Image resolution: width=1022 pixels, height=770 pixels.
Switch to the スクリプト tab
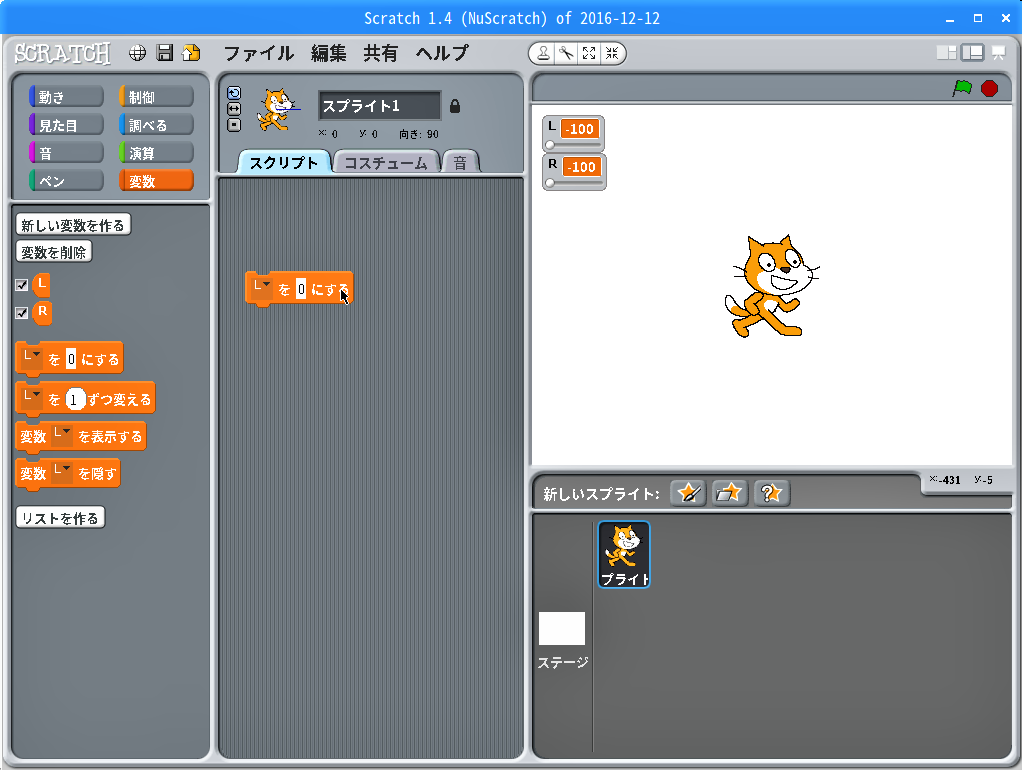(x=284, y=162)
